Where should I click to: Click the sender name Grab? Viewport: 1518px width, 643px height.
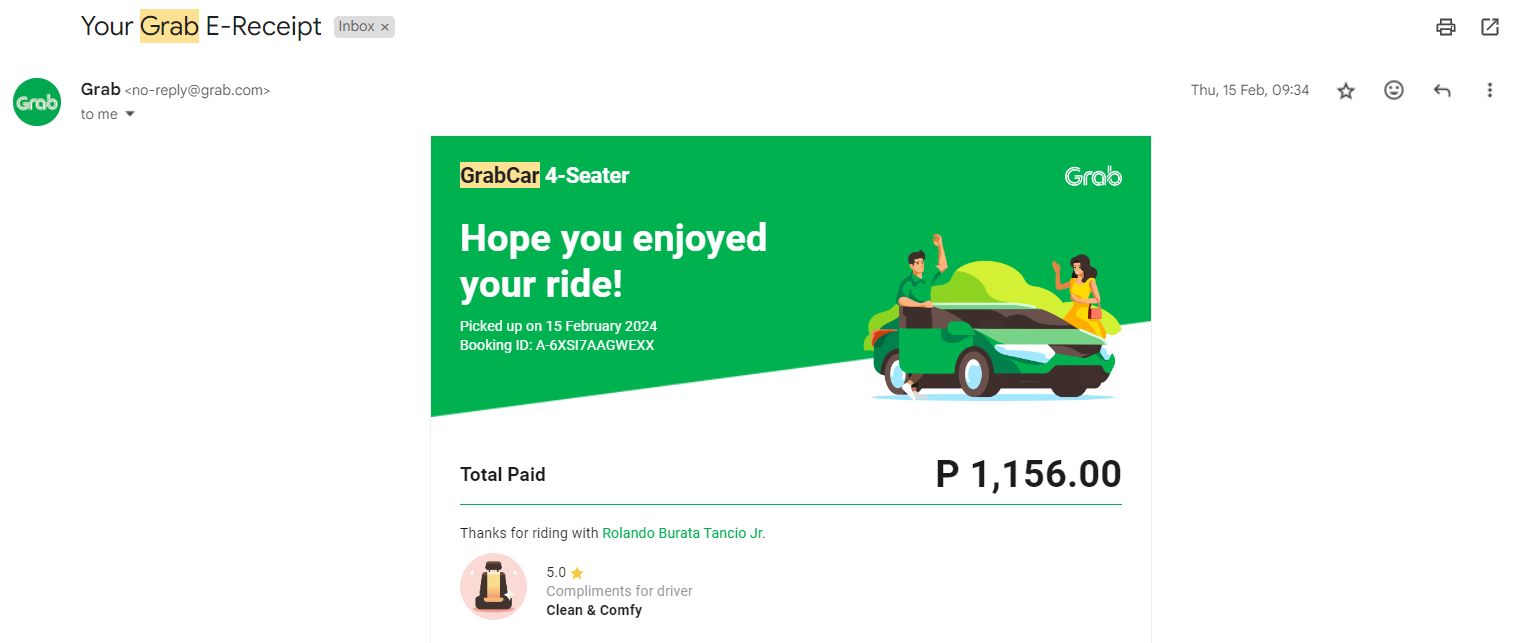[x=100, y=90]
